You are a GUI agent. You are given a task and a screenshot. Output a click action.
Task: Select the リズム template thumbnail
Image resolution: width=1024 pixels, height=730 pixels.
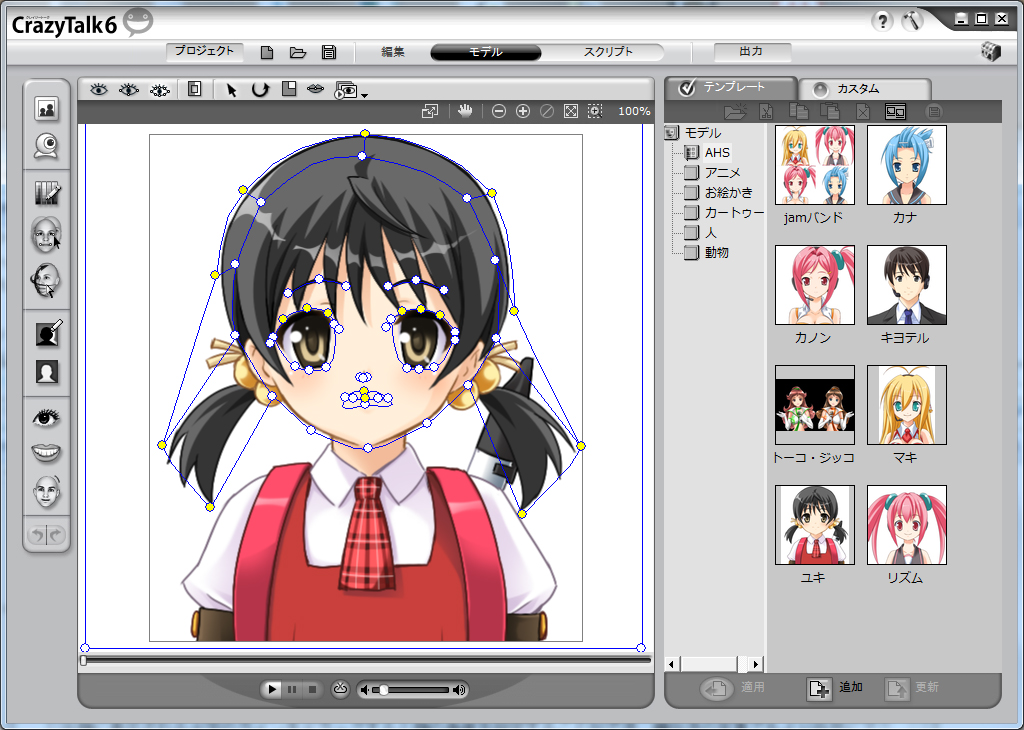[x=906, y=525]
